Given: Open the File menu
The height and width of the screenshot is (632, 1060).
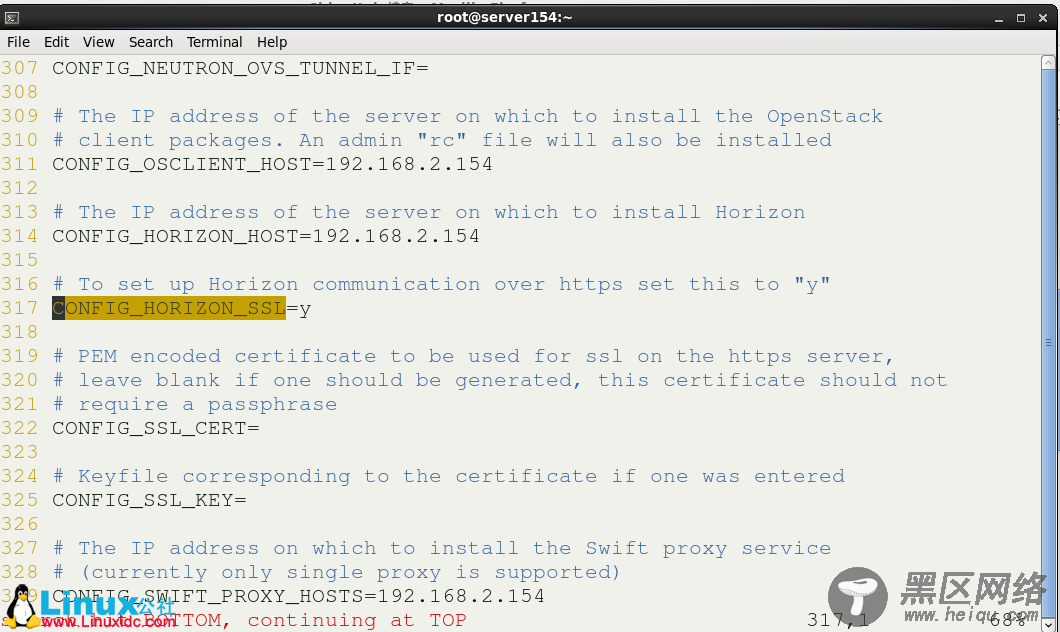Looking at the screenshot, I should point(18,42).
